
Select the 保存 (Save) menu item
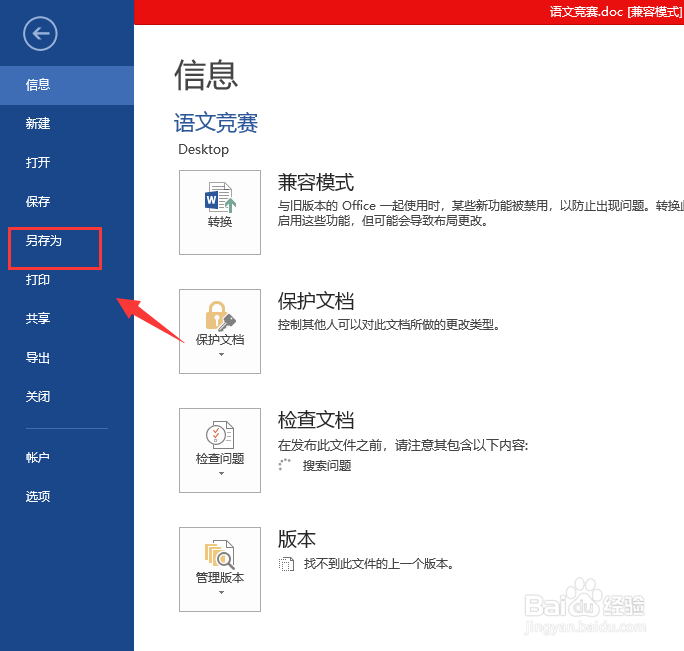[67, 202]
